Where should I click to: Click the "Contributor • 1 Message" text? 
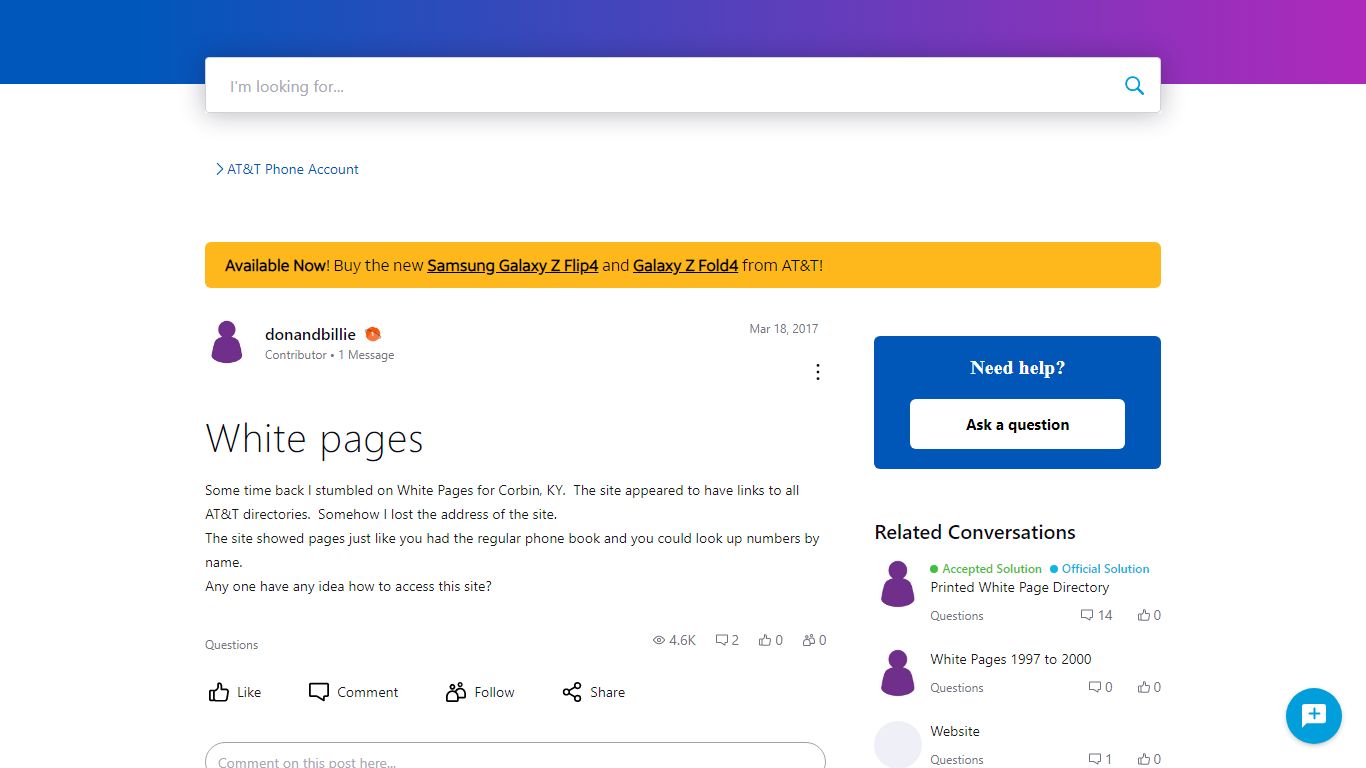(329, 355)
